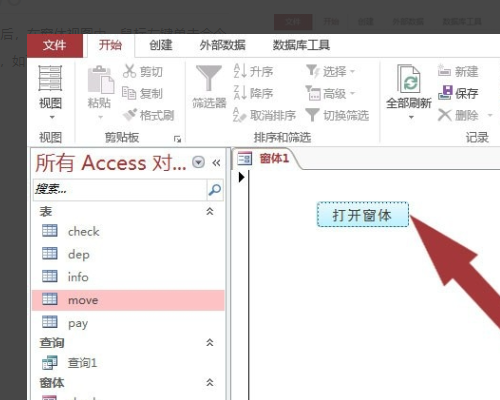Screen dimensions: 500x400
Task: Collapse the 表 tables group
Action: pos(210,211)
